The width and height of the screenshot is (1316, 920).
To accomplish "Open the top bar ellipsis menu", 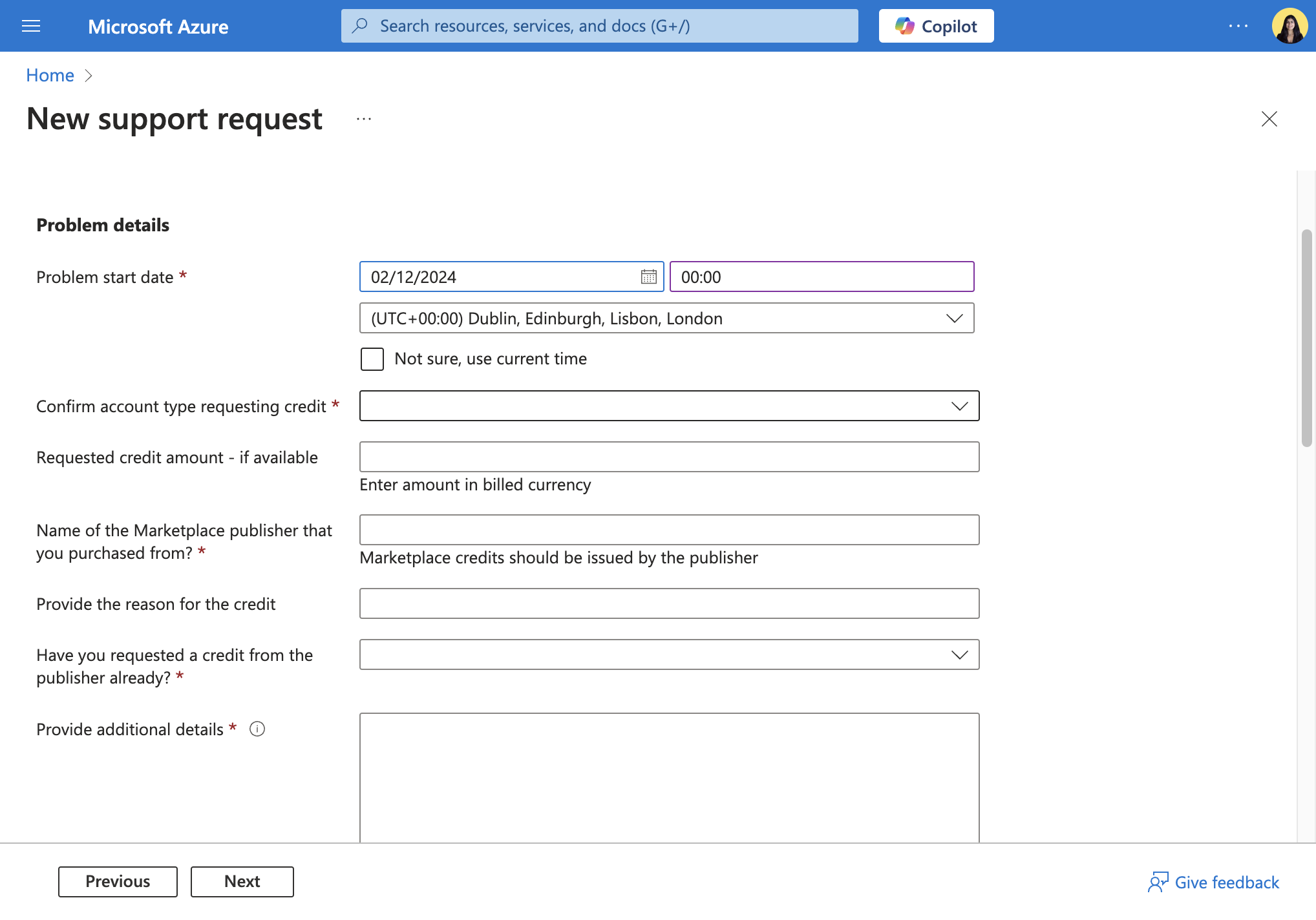I will (1238, 26).
